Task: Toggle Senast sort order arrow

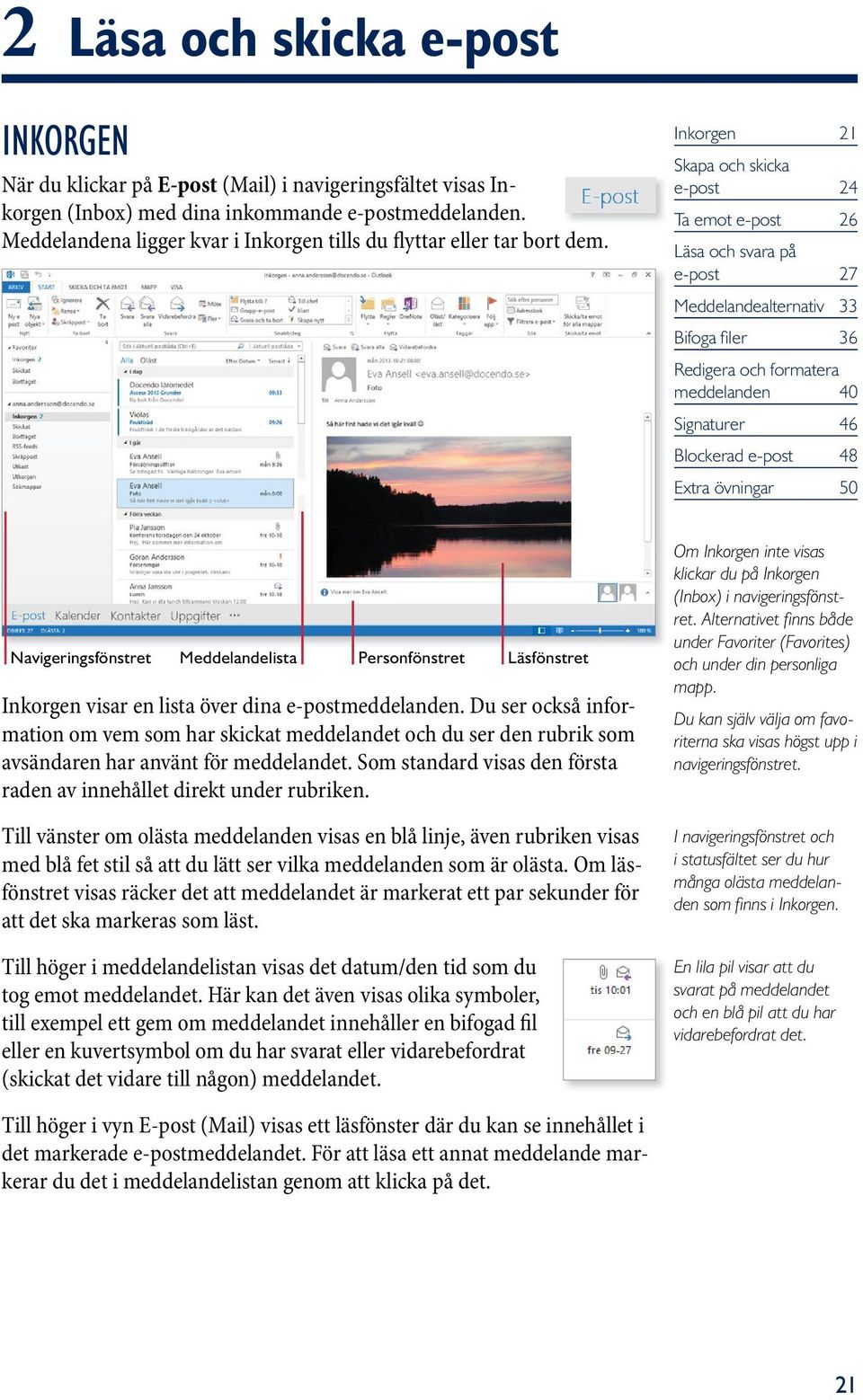Action: [280, 361]
